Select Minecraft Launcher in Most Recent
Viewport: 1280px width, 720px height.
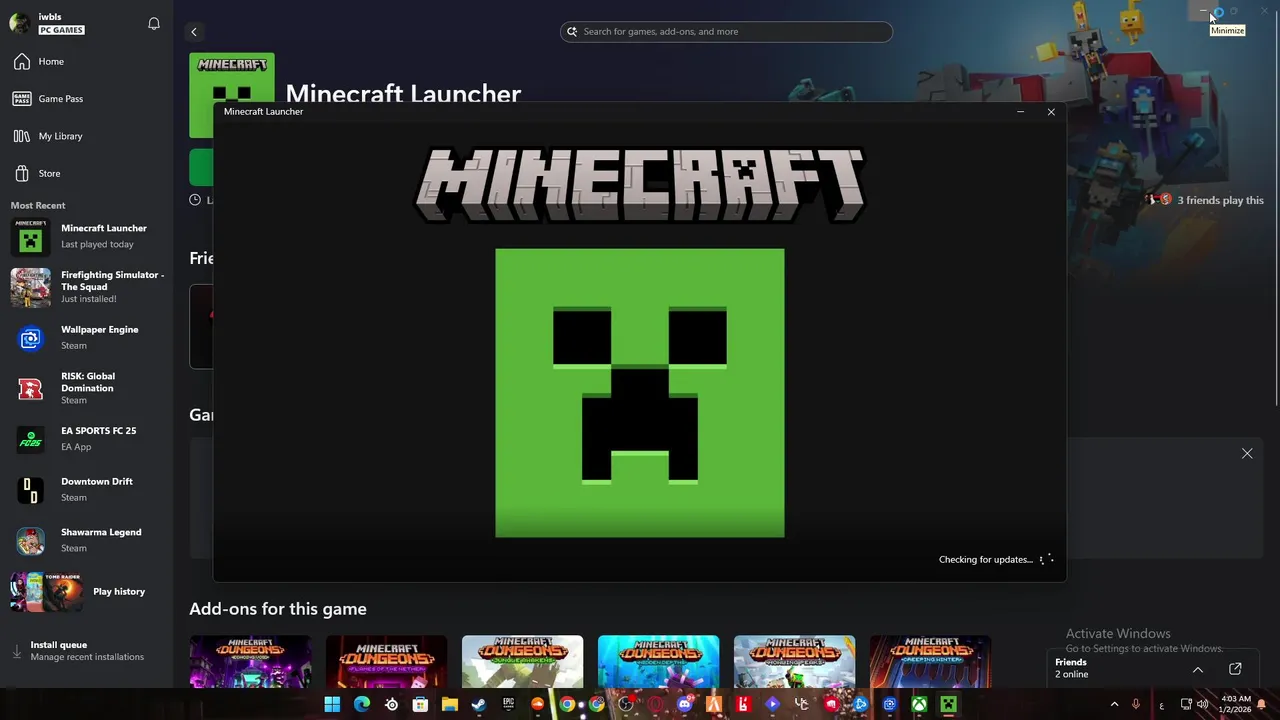click(x=86, y=237)
